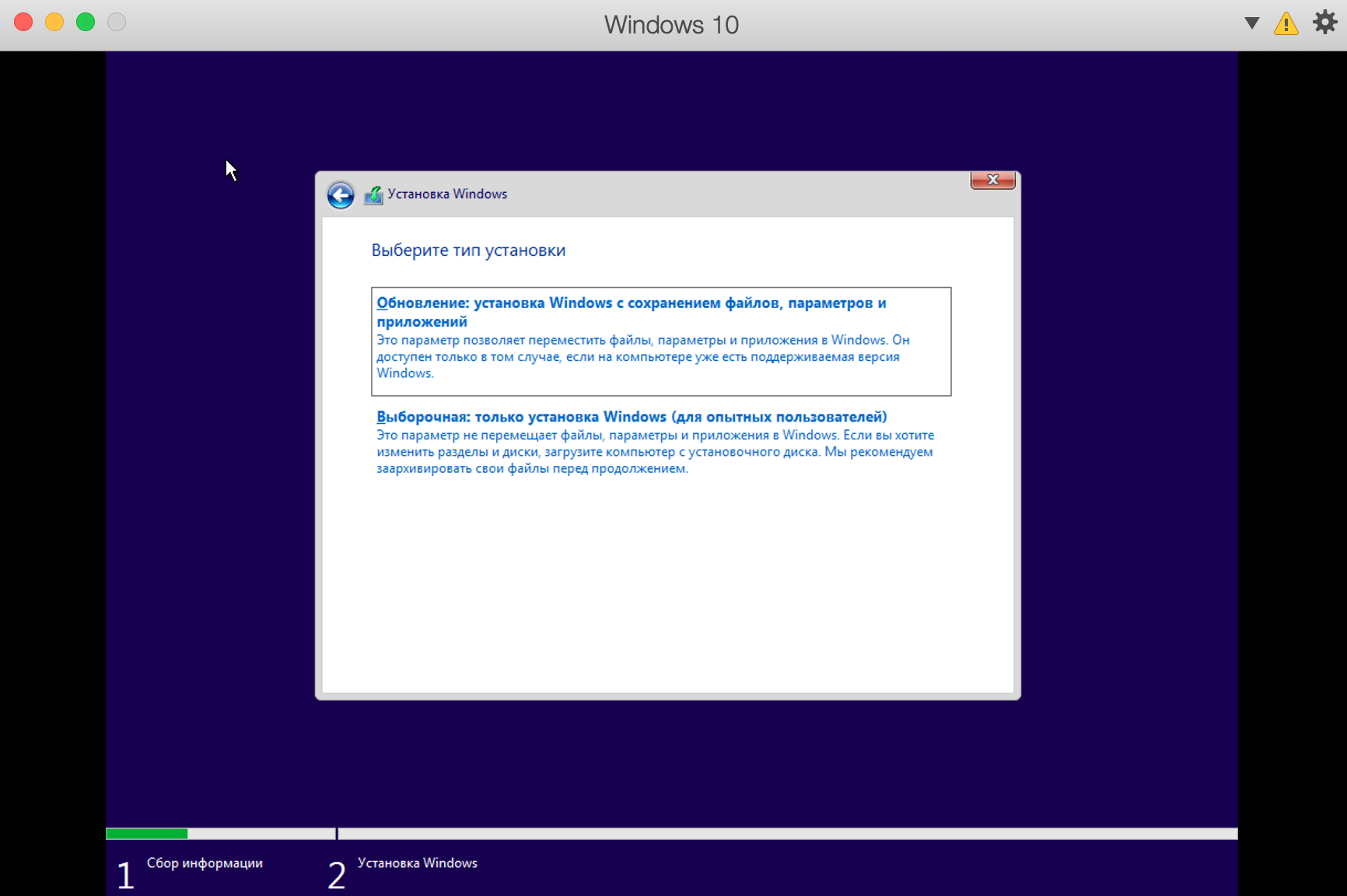Click the Windows setup icon in title

tap(373, 194)
